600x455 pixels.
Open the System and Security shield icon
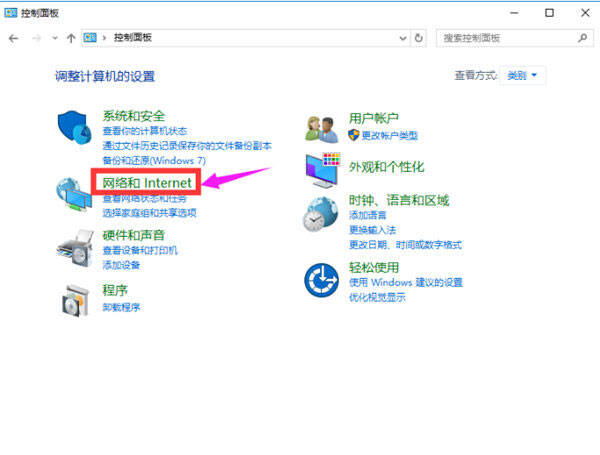point(75,127)
